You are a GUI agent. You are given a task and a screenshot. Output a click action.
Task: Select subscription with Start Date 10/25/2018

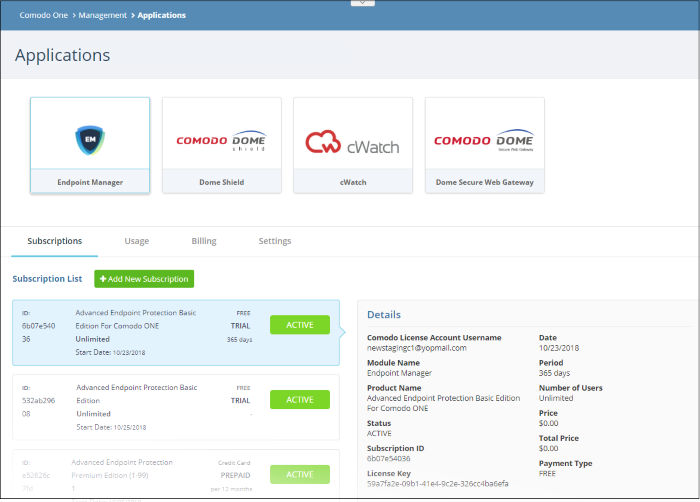tap(176, 407)
